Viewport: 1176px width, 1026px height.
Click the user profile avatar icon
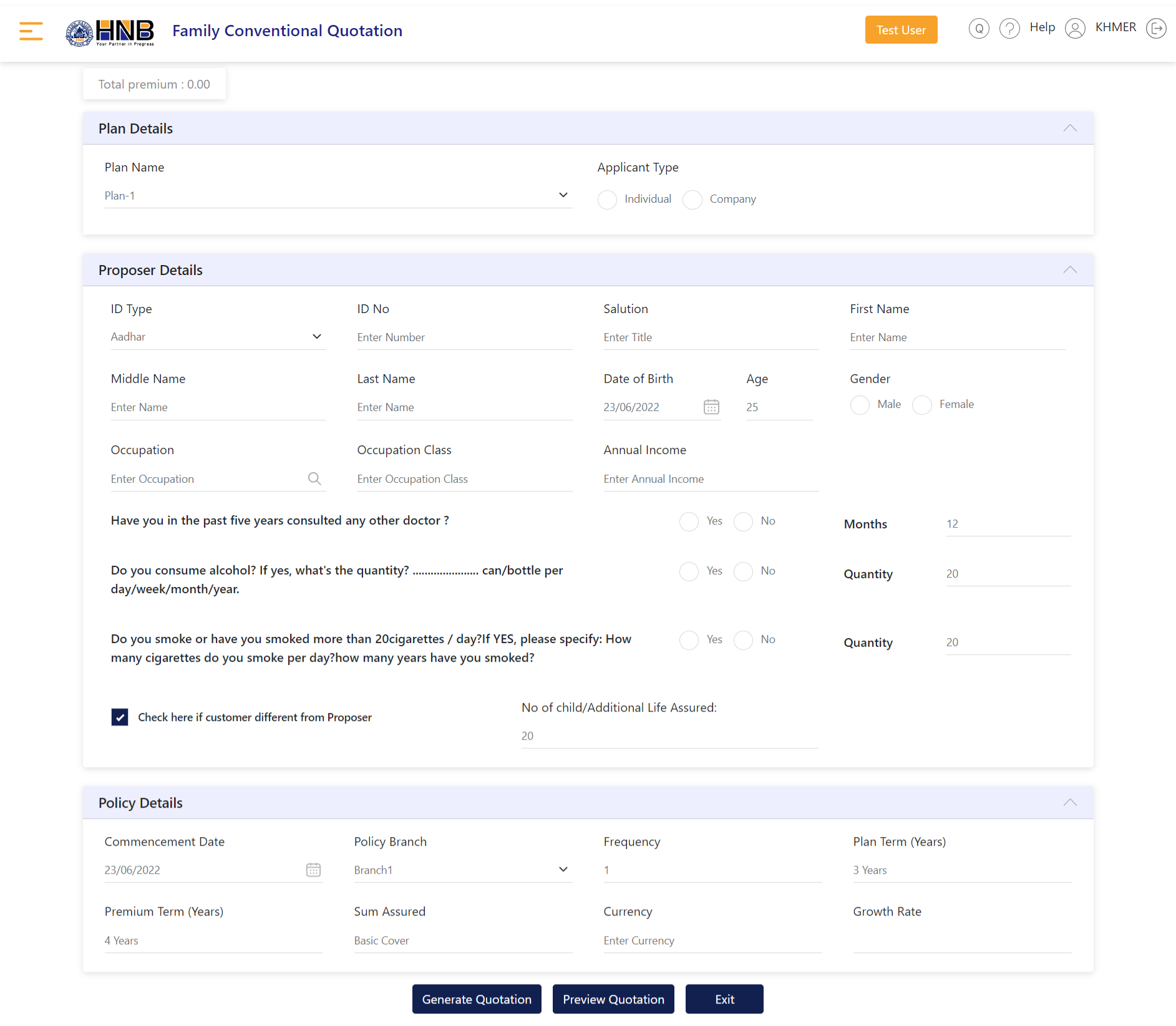(x=1074, y=29)
